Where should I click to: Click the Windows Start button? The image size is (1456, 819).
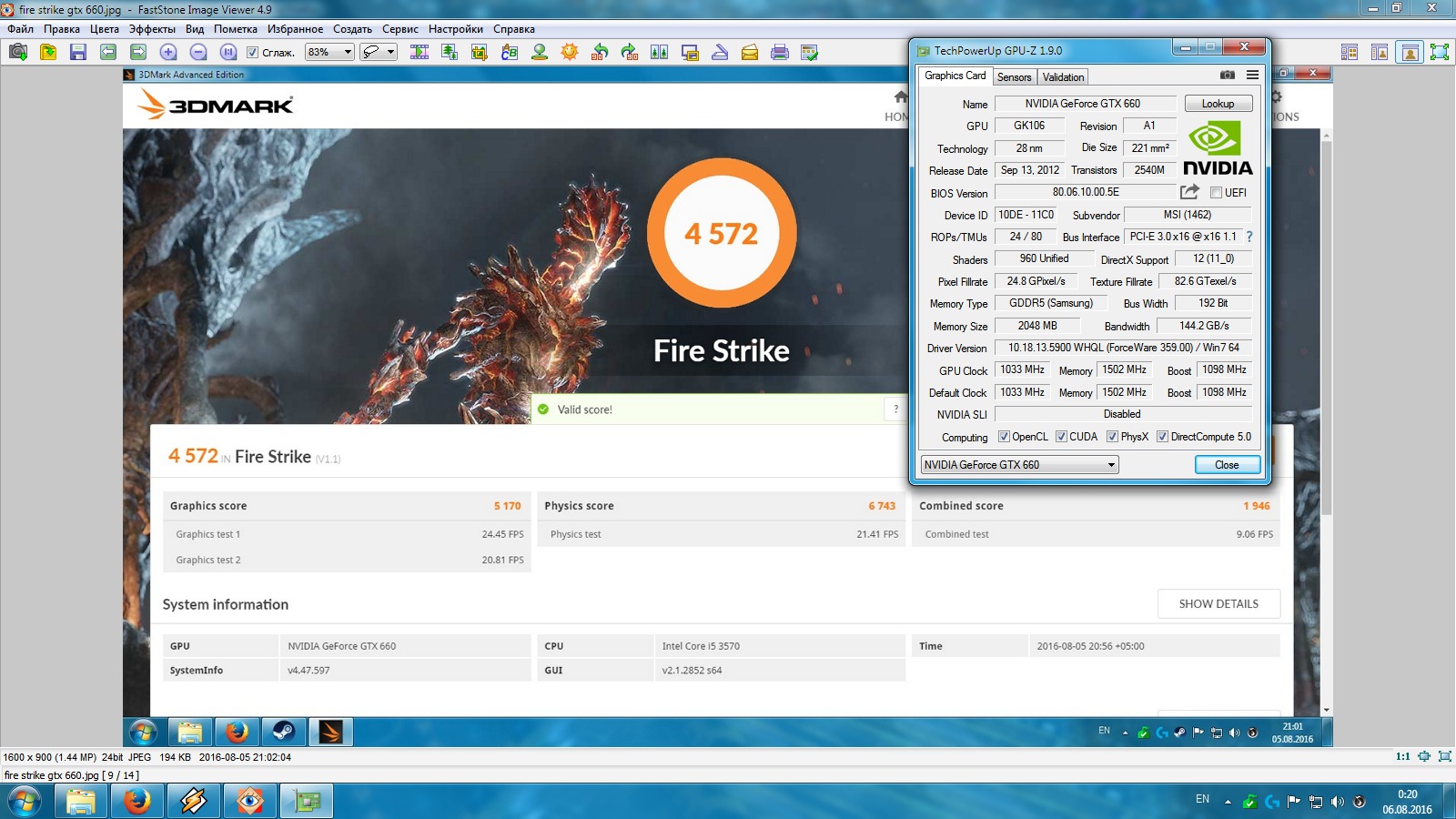pos(25,802)
